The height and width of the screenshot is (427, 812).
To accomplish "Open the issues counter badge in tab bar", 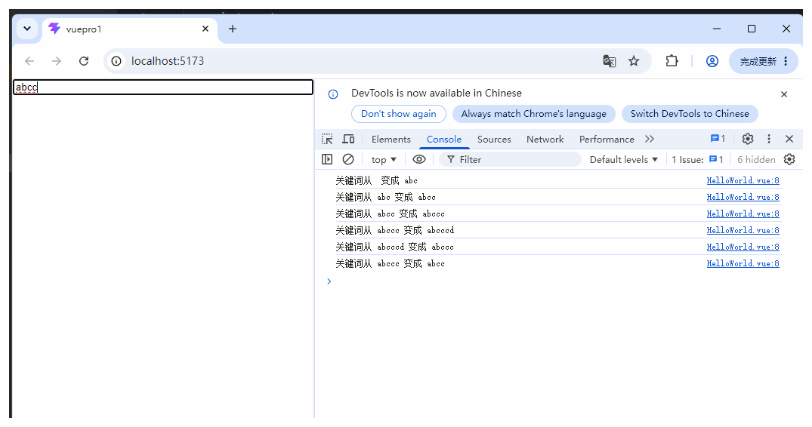I will click(x=718, y=139).
